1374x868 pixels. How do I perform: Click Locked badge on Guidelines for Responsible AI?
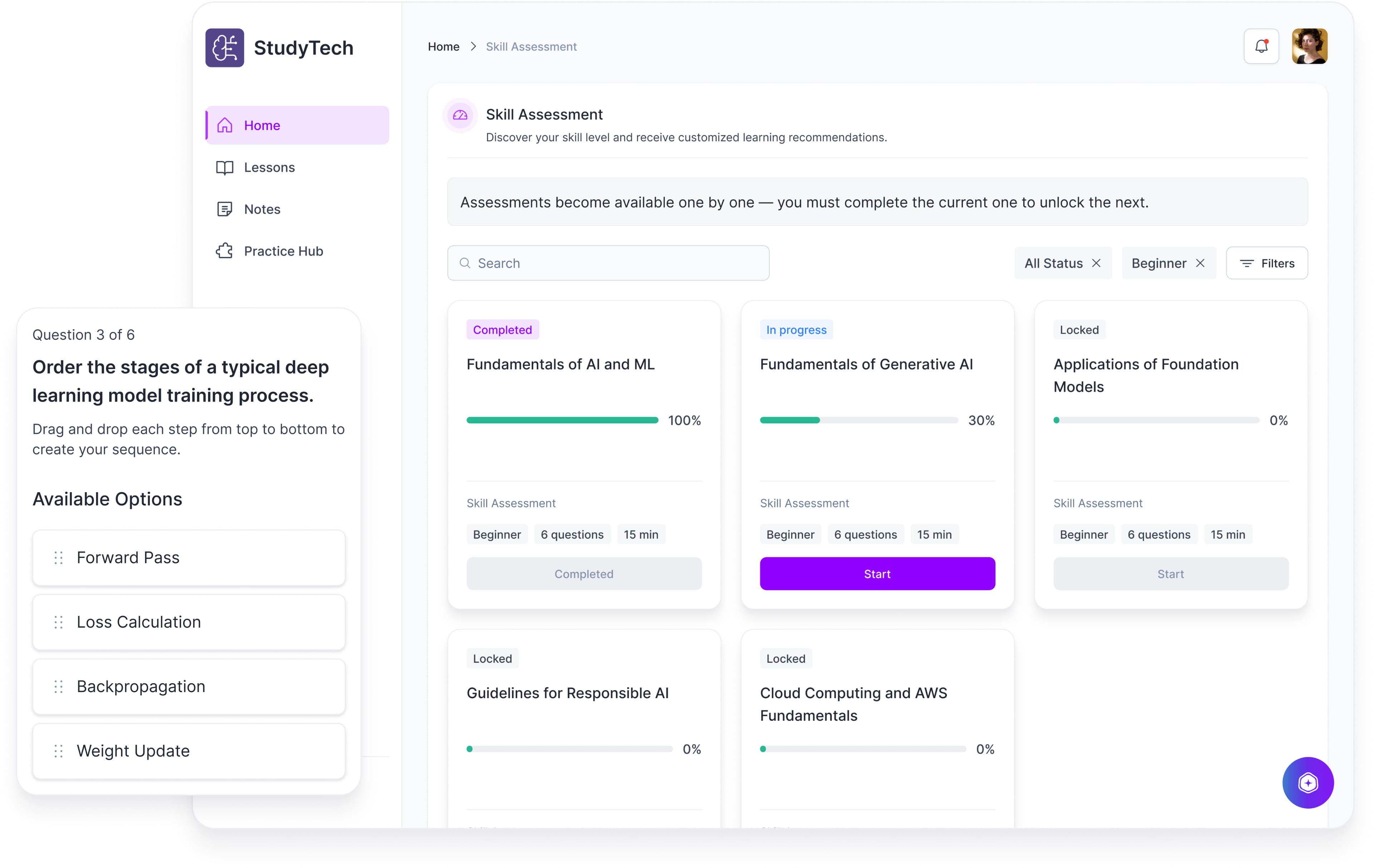point(492,659)
